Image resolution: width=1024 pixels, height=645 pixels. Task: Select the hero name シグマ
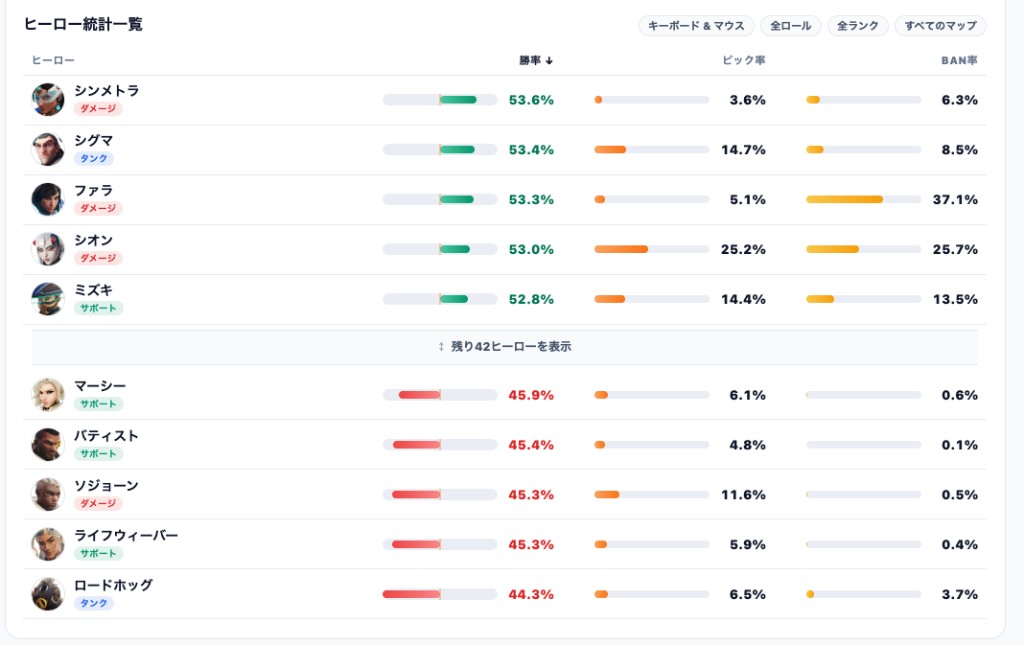pos(93,140)
